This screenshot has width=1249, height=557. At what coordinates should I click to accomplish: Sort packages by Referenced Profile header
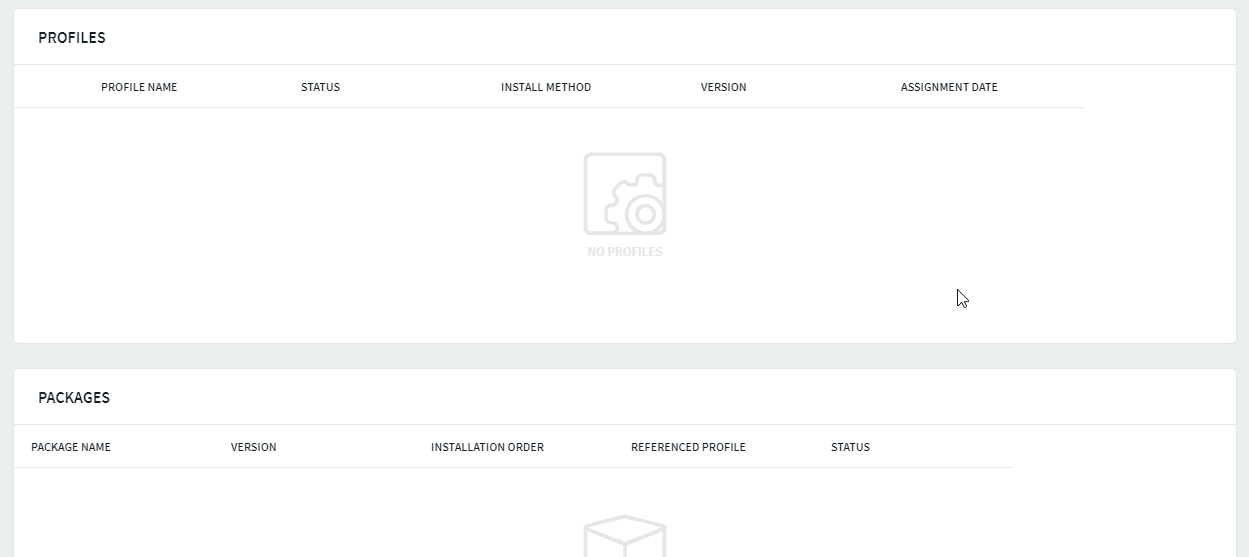click(688, 447)
